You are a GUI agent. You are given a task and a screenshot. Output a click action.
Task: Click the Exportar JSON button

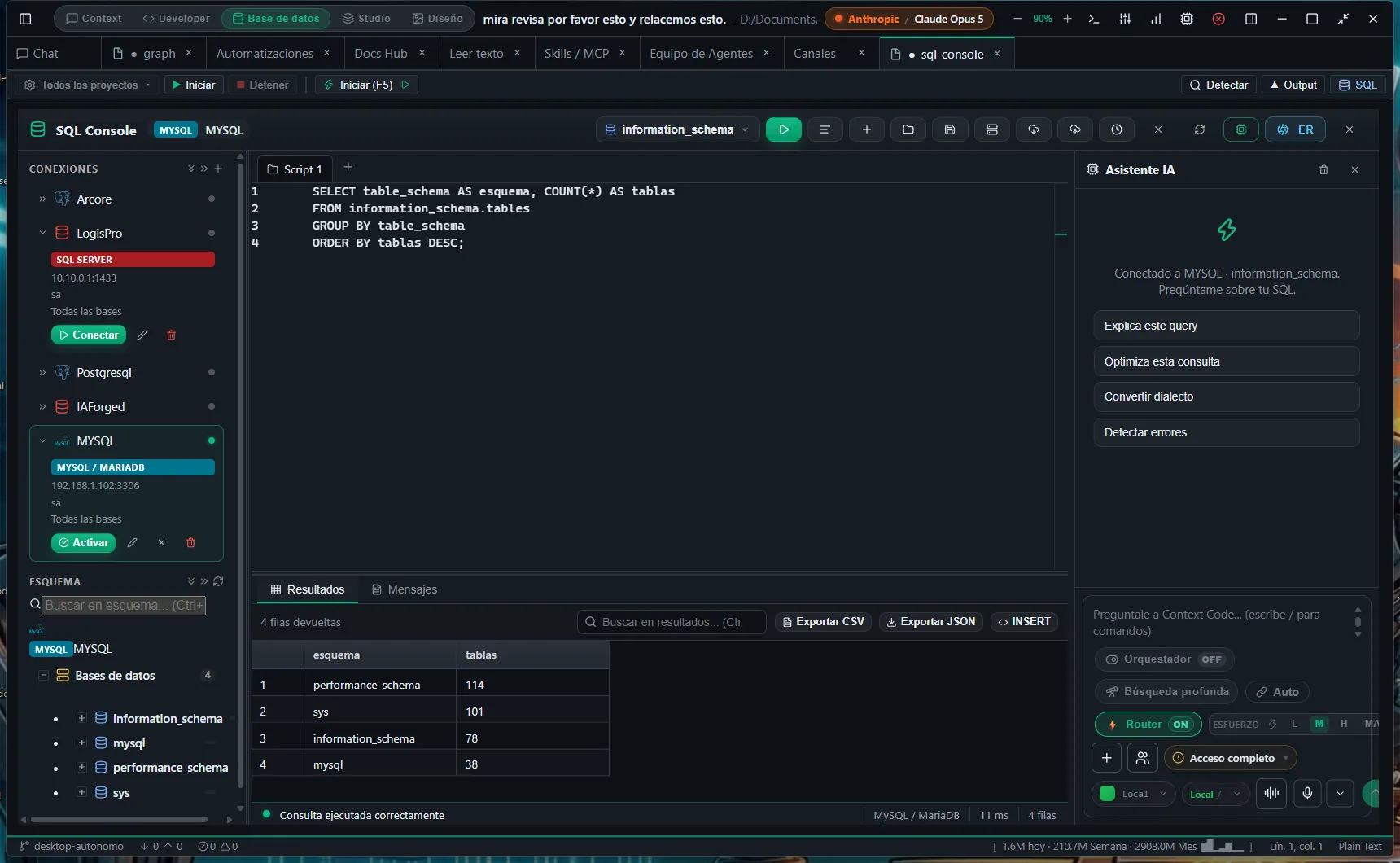point(930,621)
